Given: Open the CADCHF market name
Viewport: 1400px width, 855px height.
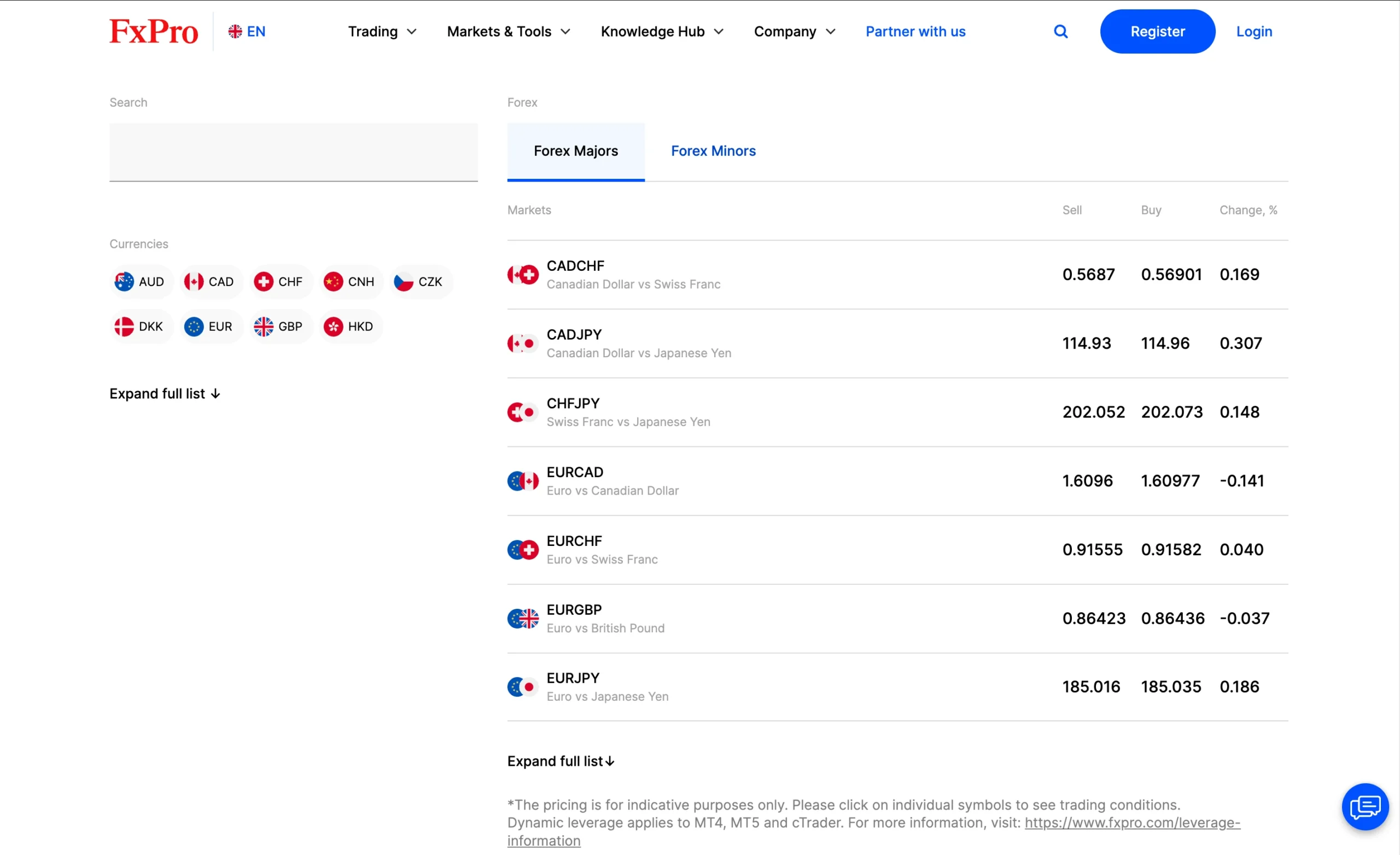Looking at the screenshot, I should click(x=575, y=266).
